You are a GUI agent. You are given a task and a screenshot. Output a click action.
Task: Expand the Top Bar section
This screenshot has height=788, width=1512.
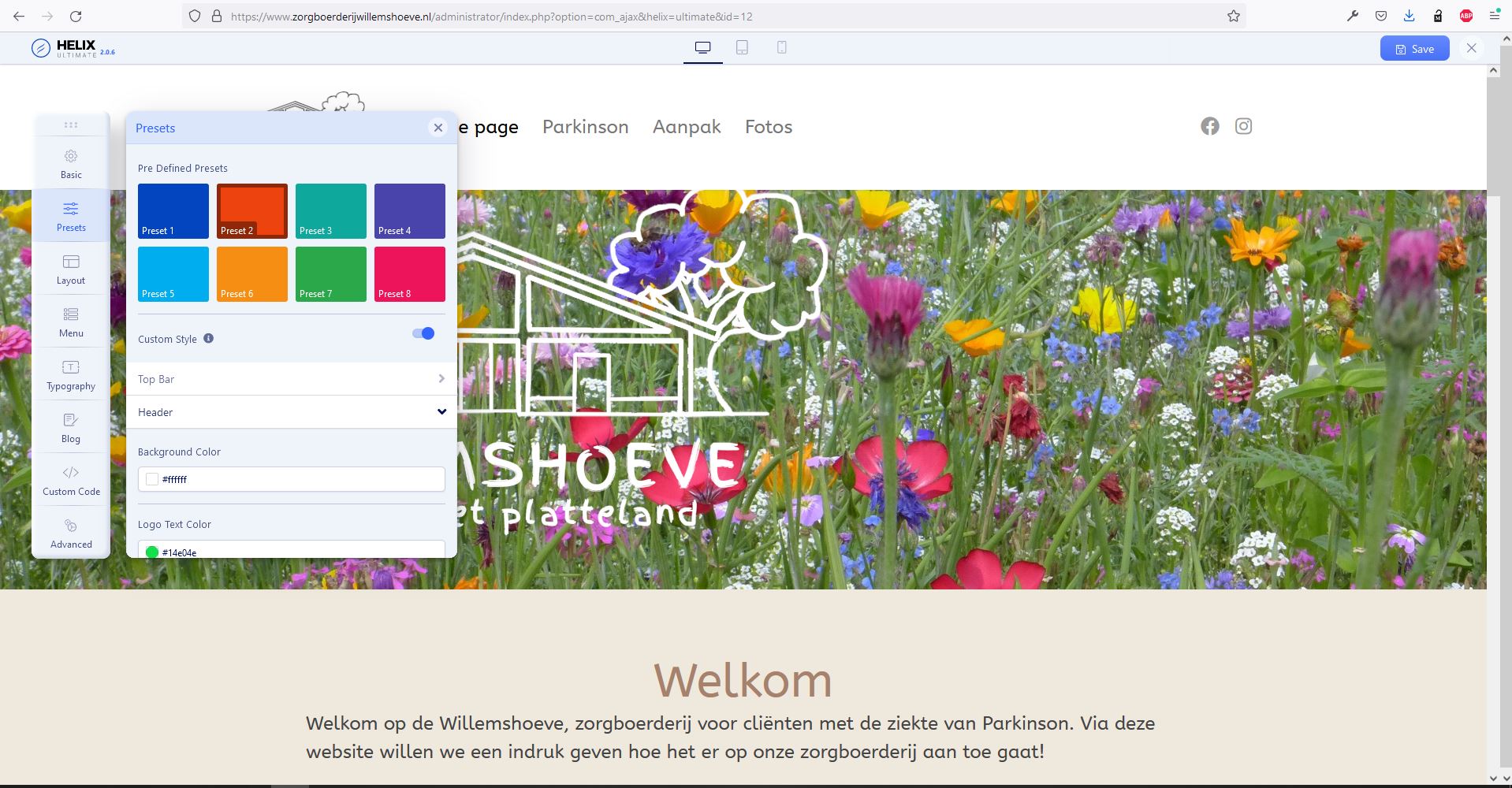pos(291,379)
